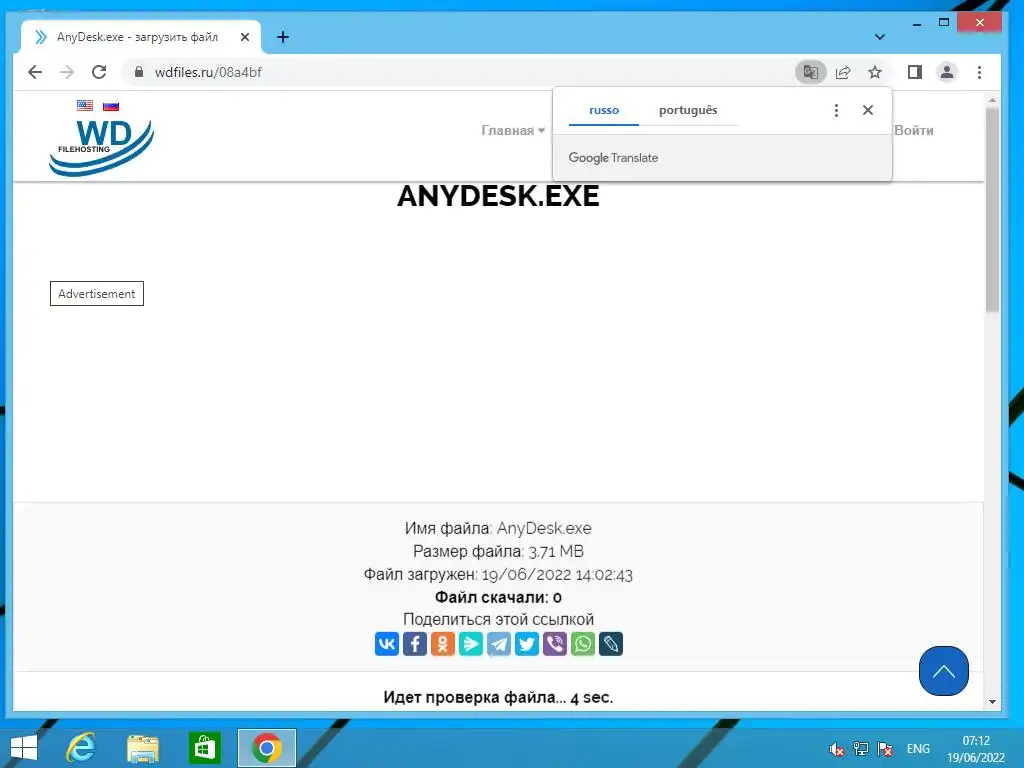Viewport: 1024px width, 768px height.
Task: Switch site language with Russian flag
Action: 111,105
